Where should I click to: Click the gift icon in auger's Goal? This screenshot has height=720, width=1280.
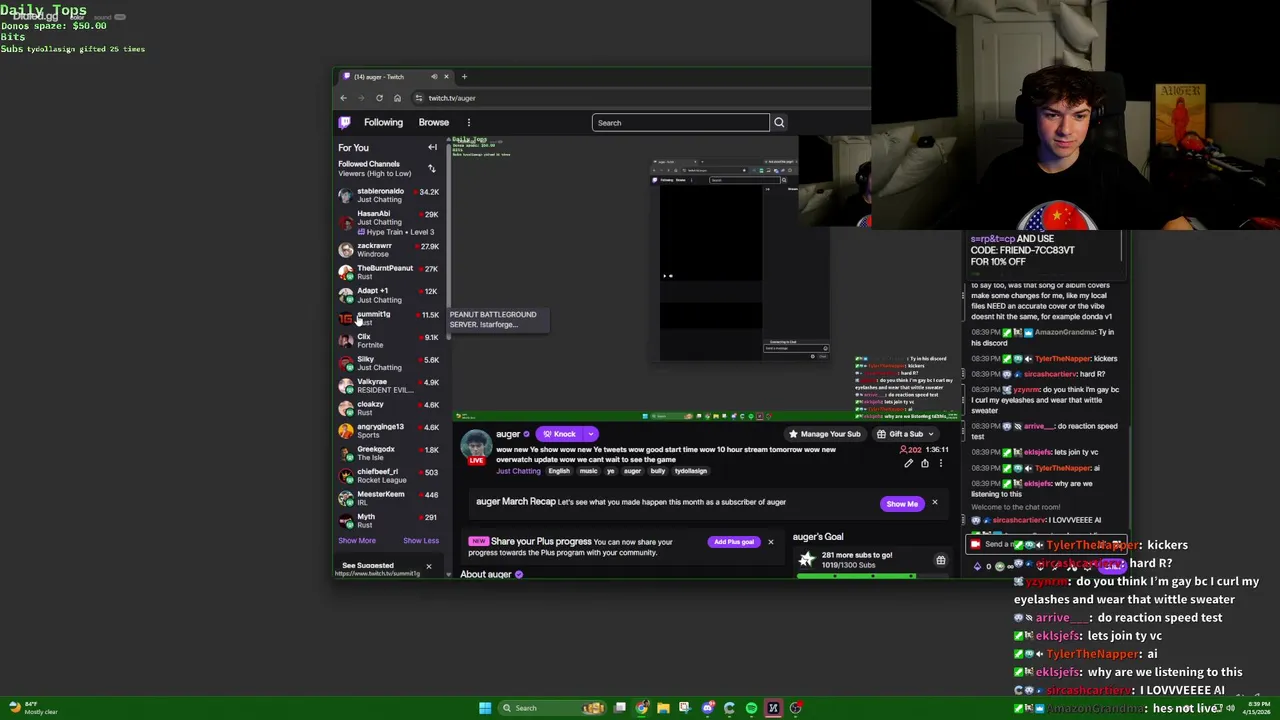(x=940, y=561)
